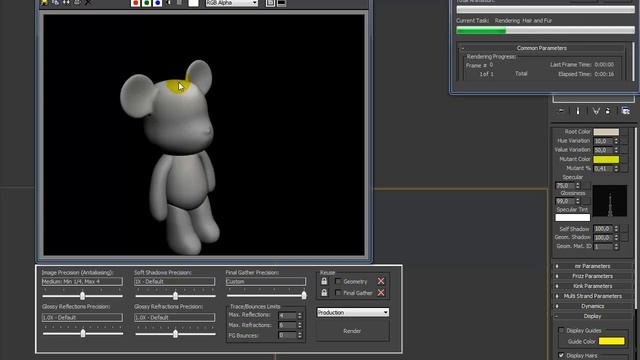Click the save image icon in render window
Image resolution: width=640 pixels, height=360 pixels.
44,2
